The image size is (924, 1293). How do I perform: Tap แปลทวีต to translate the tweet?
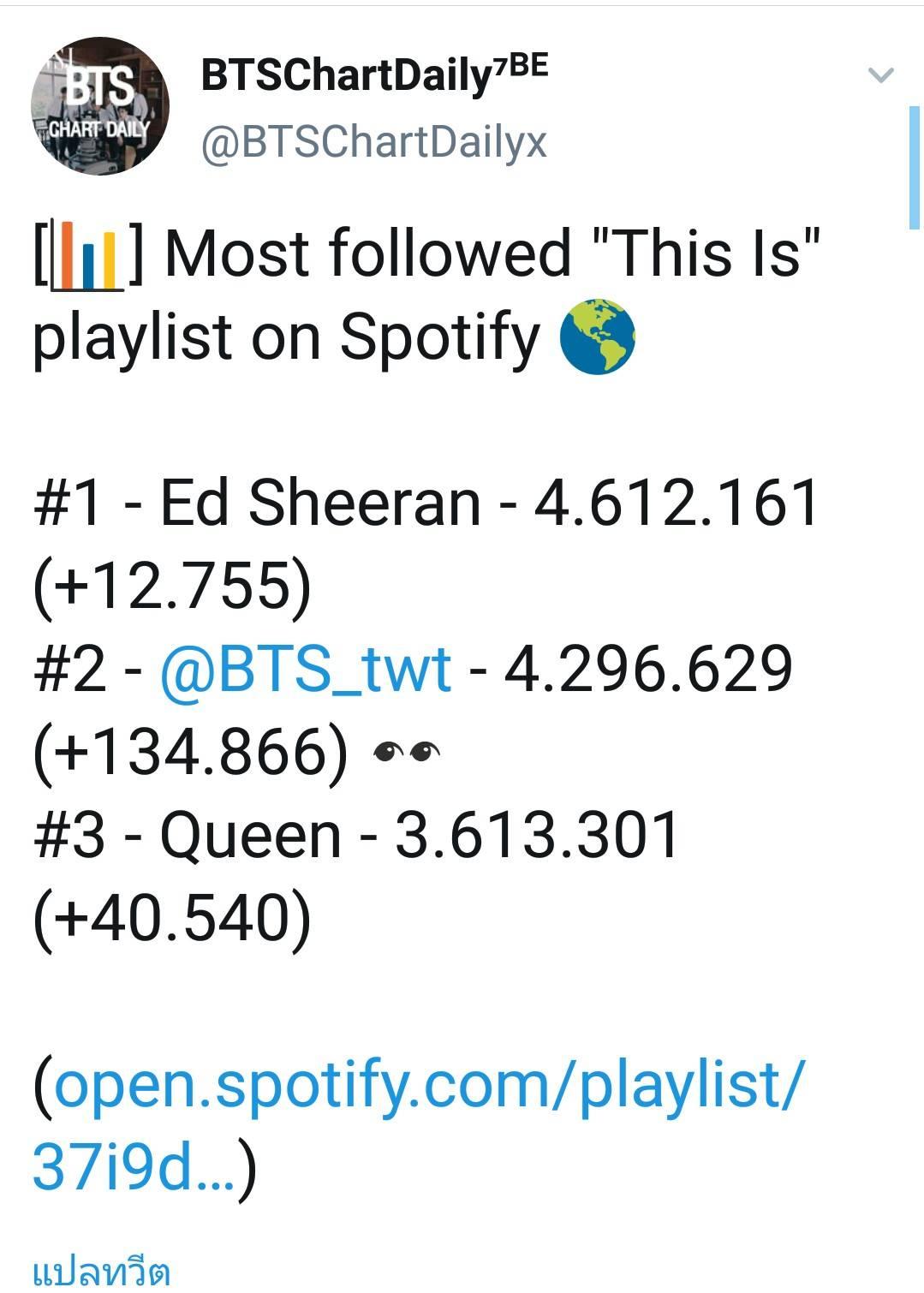click(x=101, y=1271)
